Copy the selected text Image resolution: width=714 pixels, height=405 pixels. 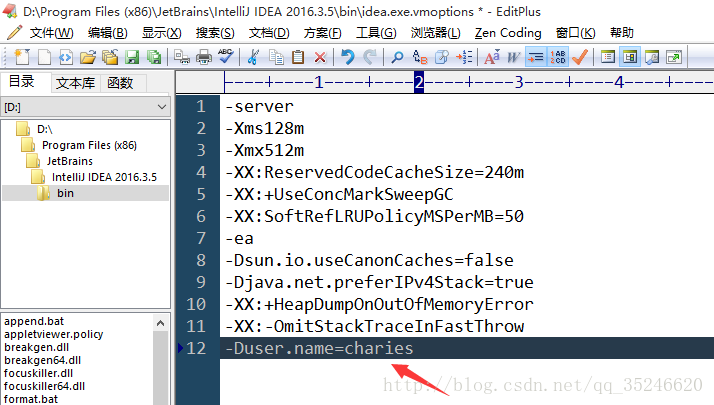coord(276,57)
